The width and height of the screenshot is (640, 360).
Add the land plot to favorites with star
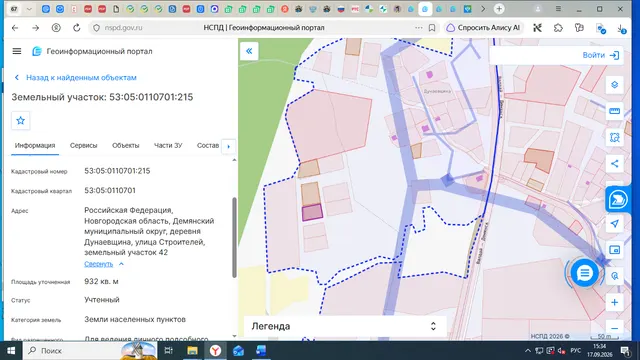pos(20,120)
